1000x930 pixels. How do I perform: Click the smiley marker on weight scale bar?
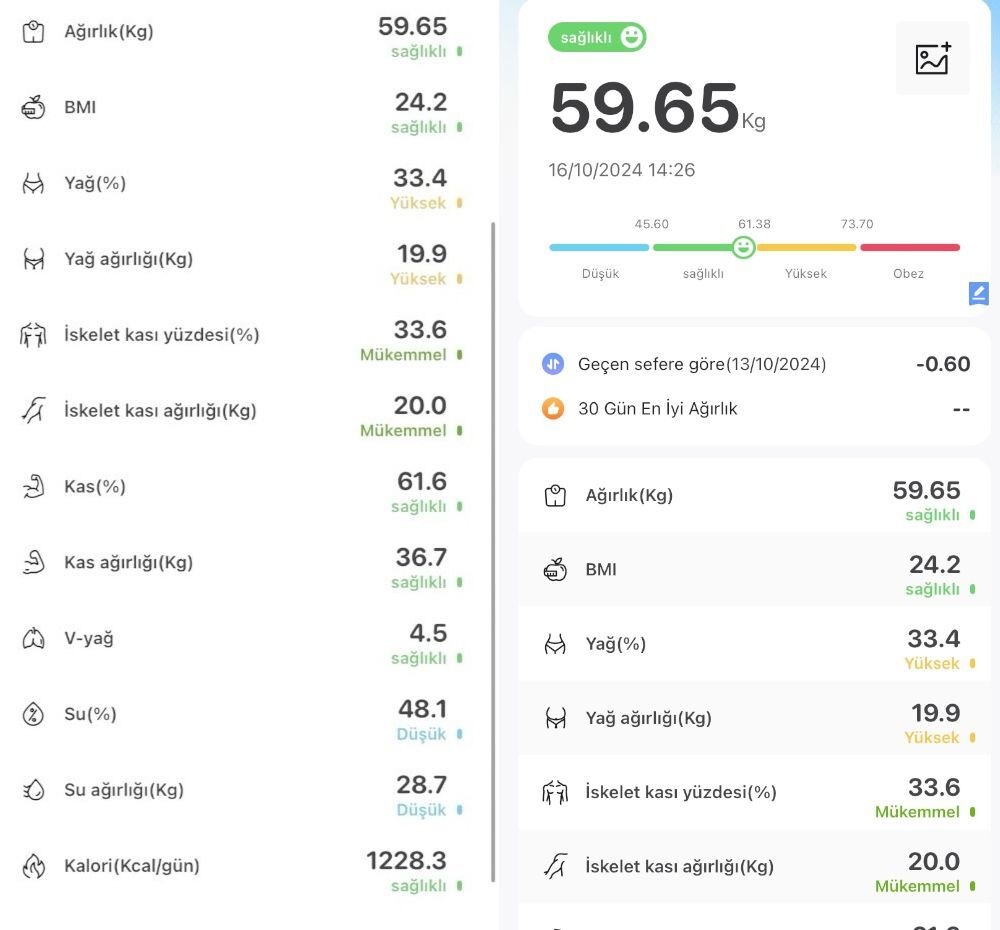[743, 247]
